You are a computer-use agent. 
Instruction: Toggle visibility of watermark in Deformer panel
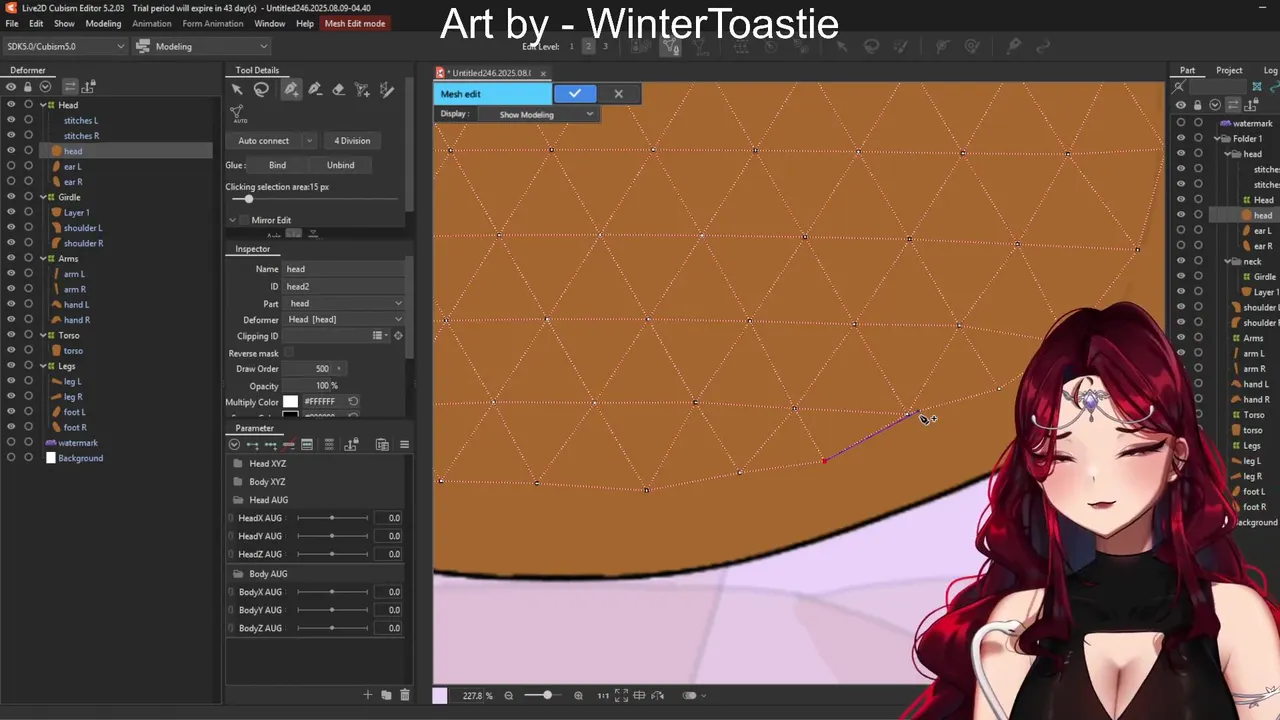(11, 442)
